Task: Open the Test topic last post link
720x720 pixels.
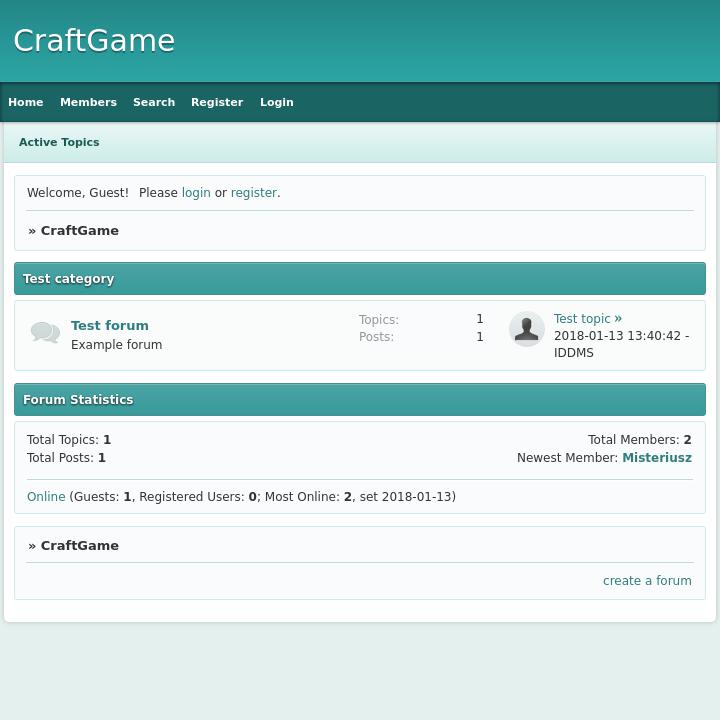Action: point(582,319)
